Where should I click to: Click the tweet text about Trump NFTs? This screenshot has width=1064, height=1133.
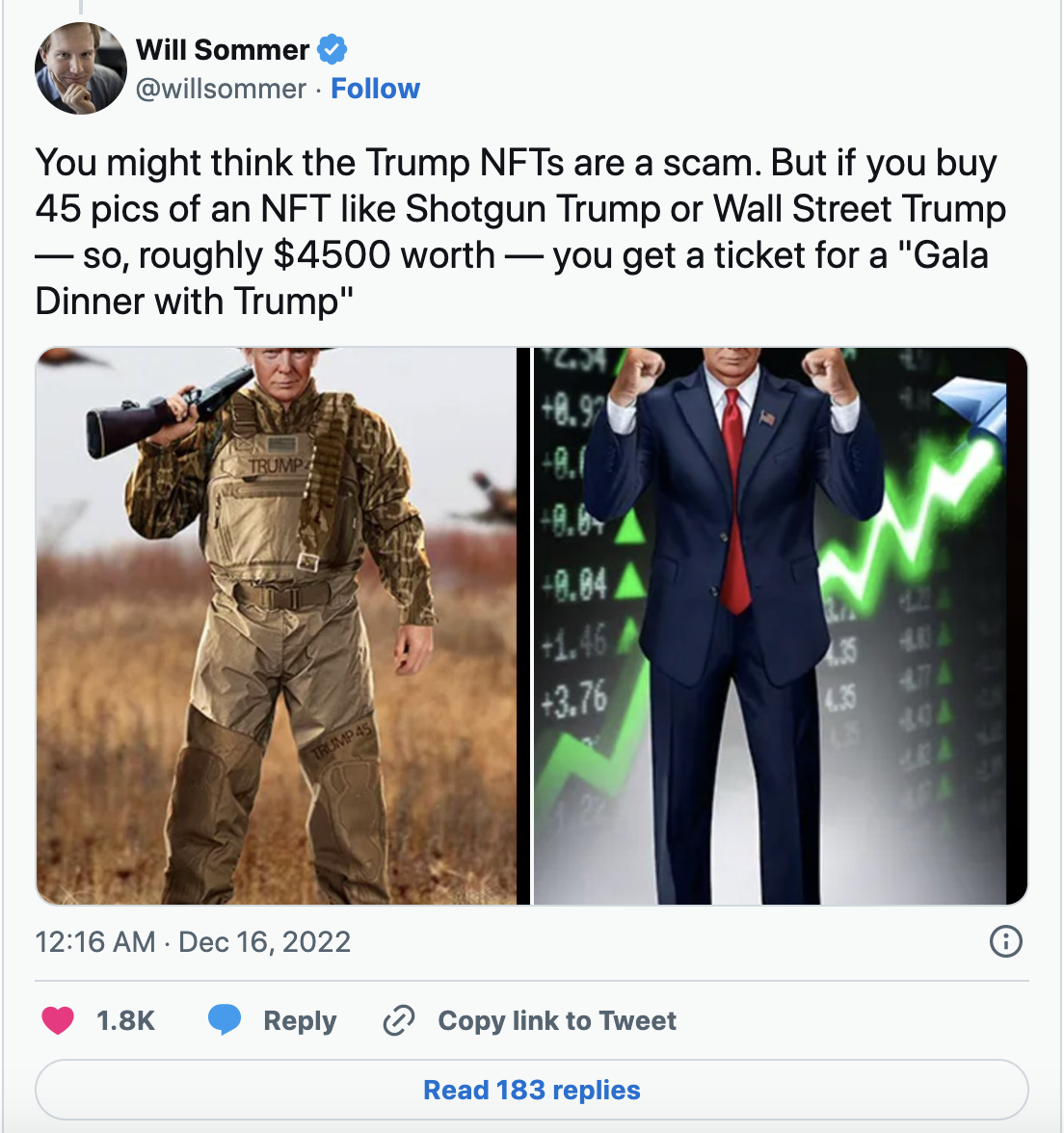(x=520, y=231)
